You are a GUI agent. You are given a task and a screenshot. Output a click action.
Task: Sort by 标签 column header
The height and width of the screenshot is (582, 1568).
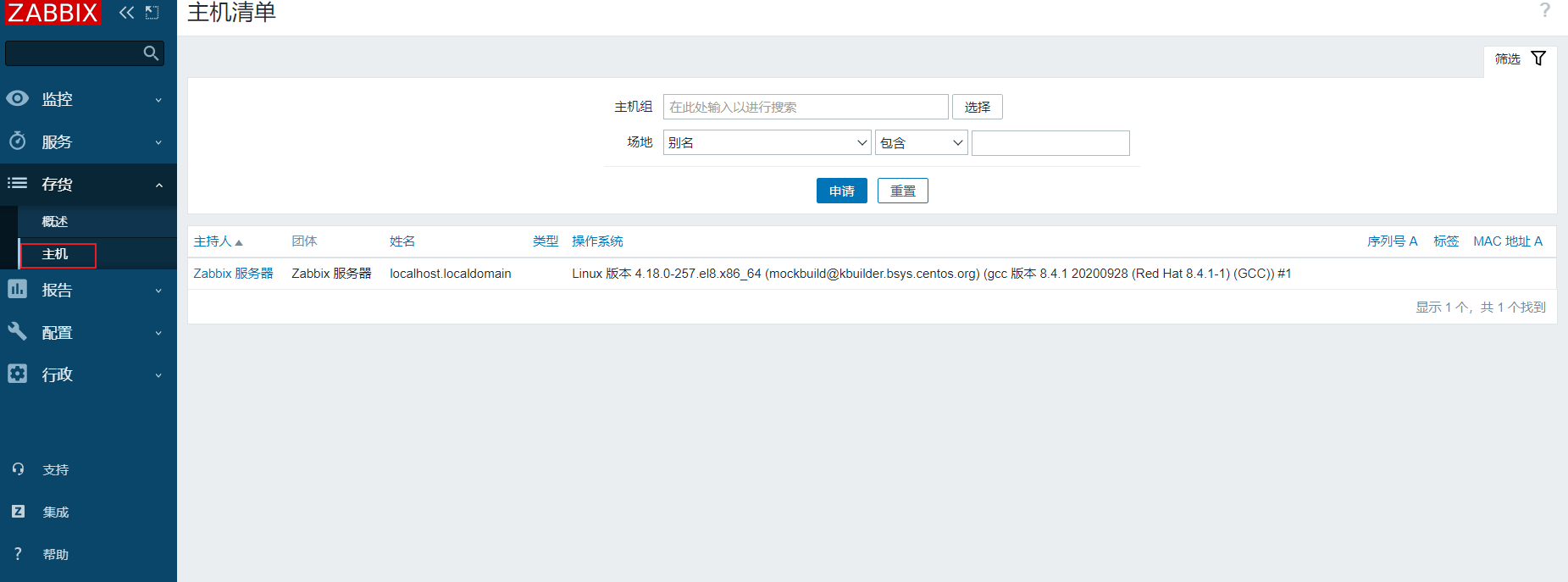[1446, 241]
